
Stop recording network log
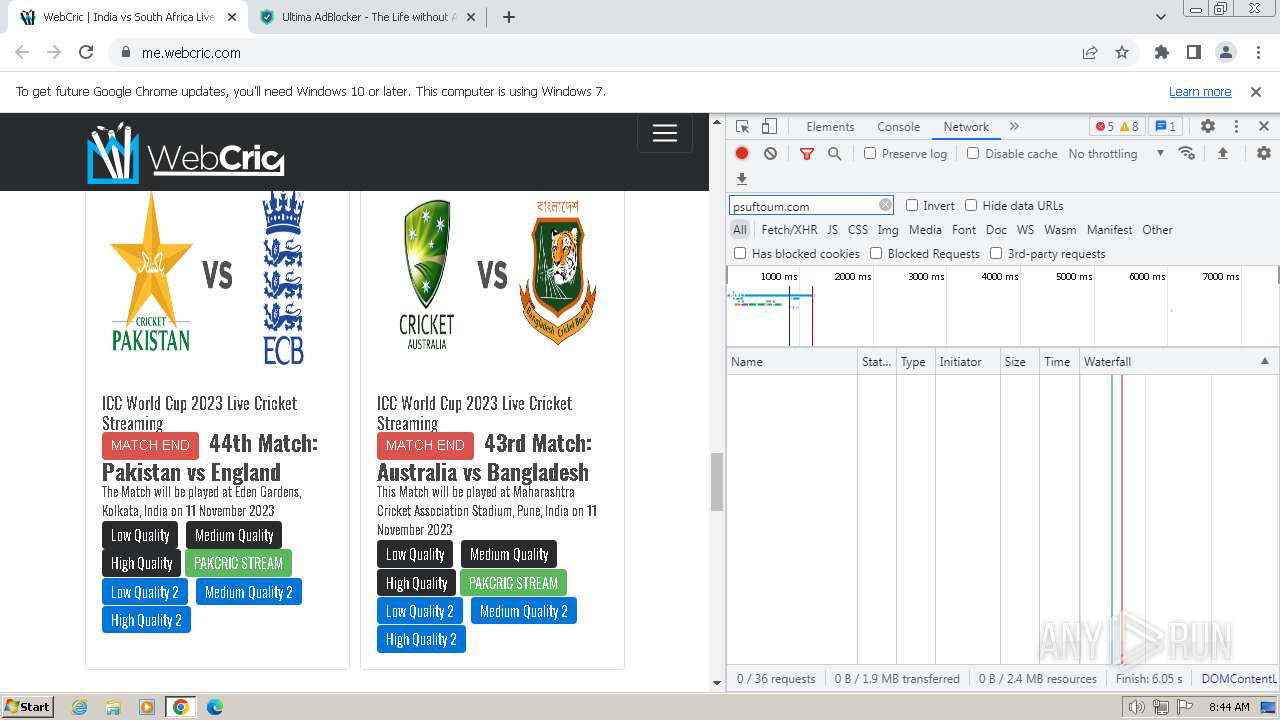pos(742,153)
